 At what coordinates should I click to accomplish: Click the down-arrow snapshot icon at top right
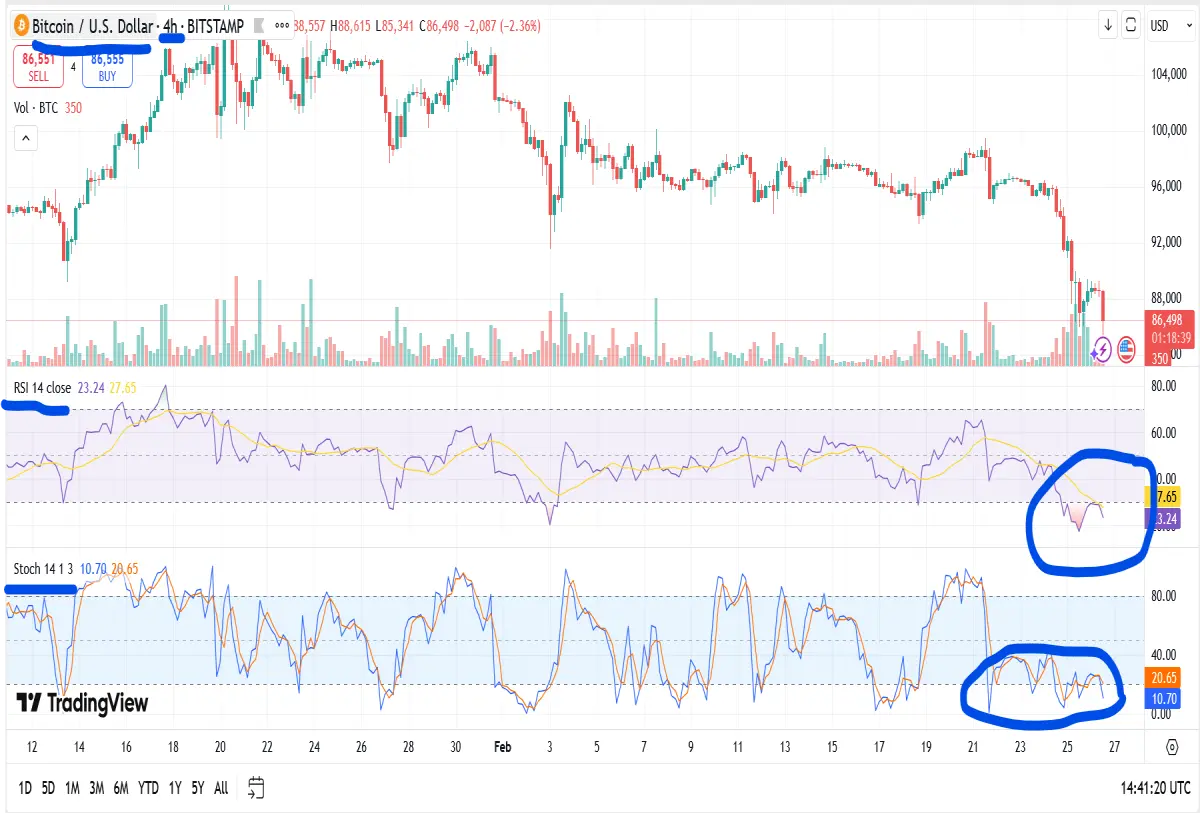click(x=1108, y=25)
